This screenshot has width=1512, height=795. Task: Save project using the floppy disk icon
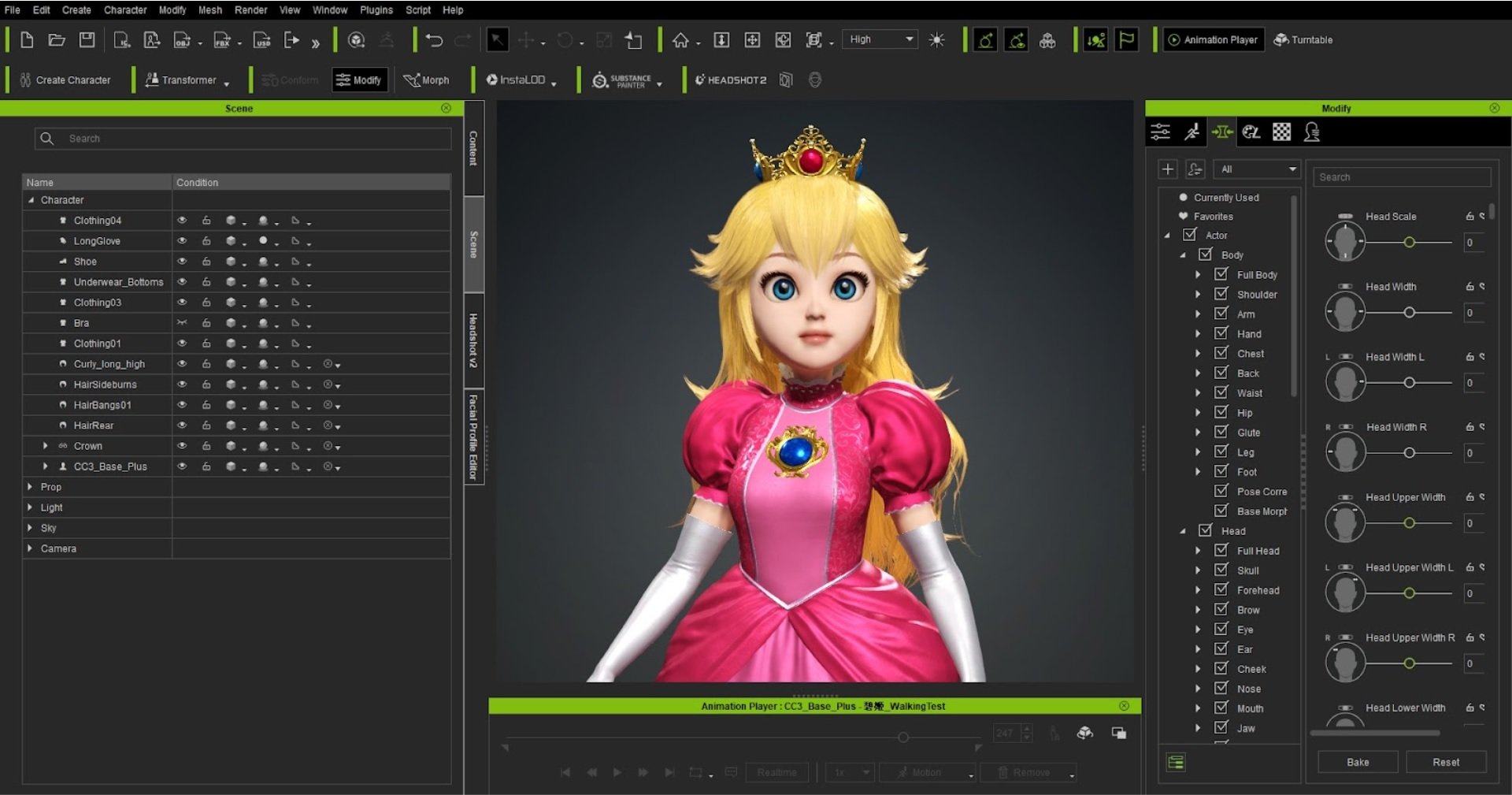tap(87, 40)
